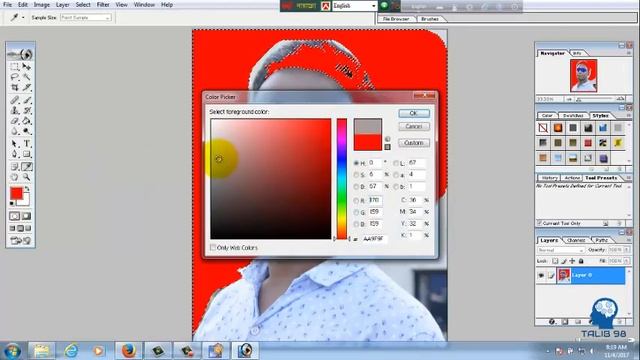
Task: Switch to the Paths tab
Action: (601, 240)
